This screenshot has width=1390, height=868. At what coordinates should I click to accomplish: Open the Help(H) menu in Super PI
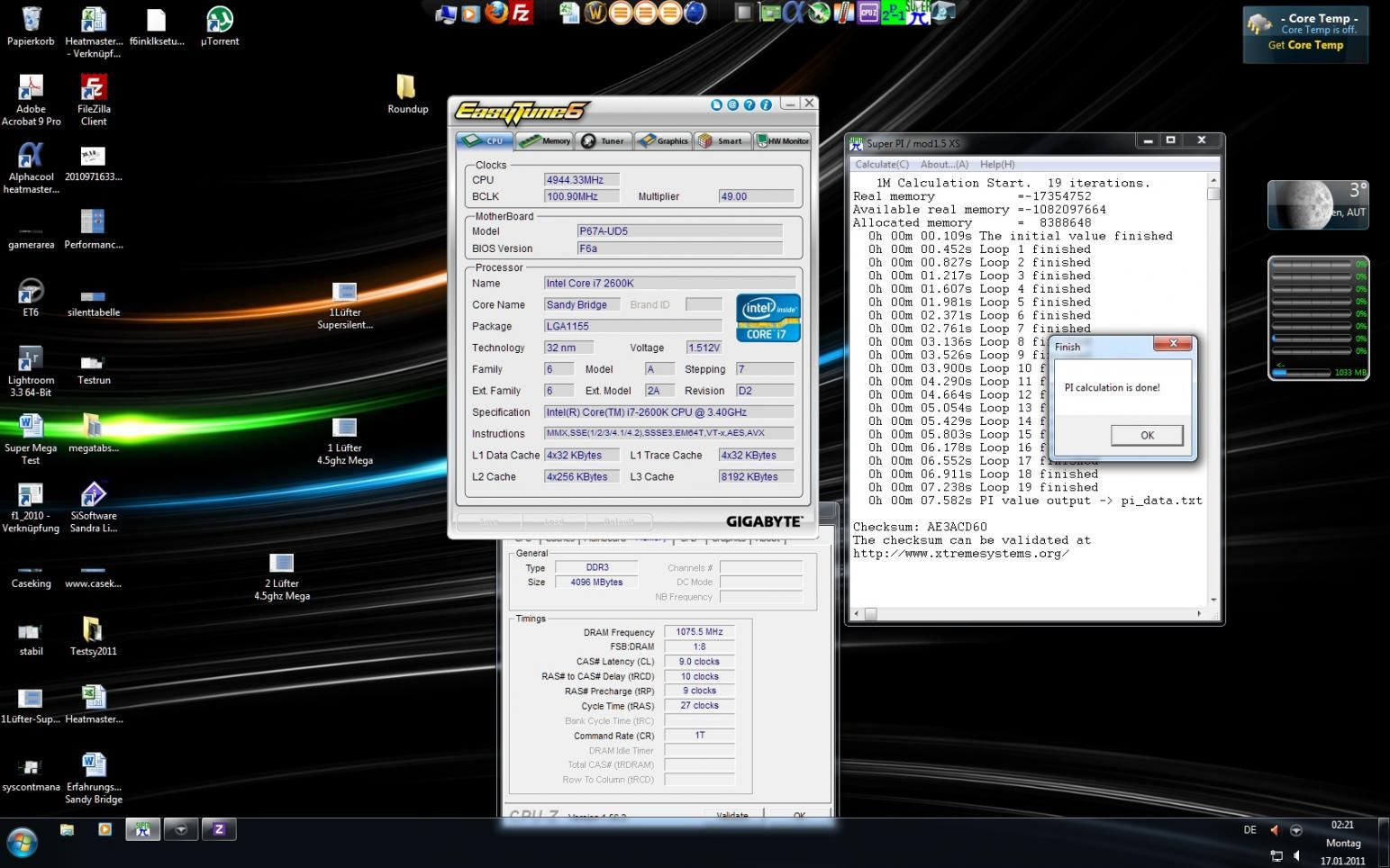[996, 165]
